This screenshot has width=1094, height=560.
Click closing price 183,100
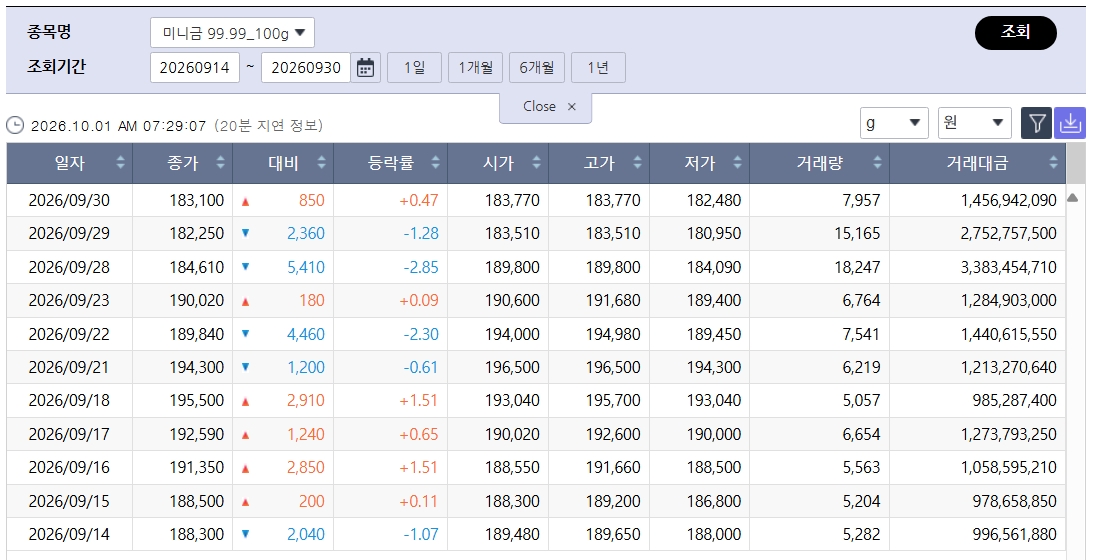tap(197, 200)
